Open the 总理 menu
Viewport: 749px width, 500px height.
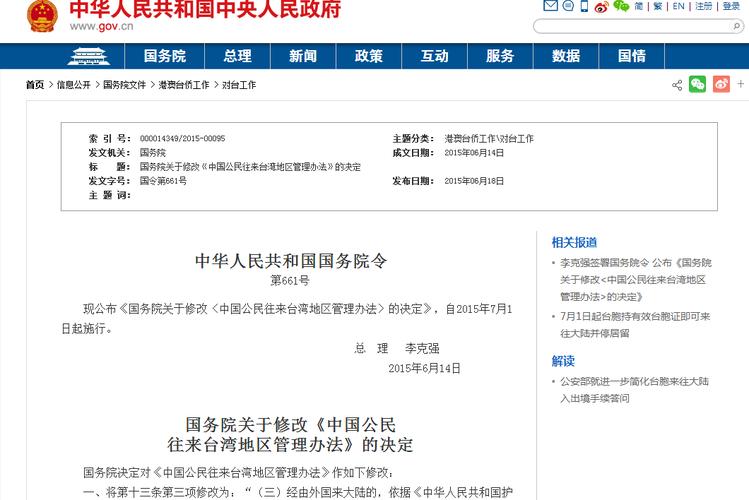tap(237, 56)
